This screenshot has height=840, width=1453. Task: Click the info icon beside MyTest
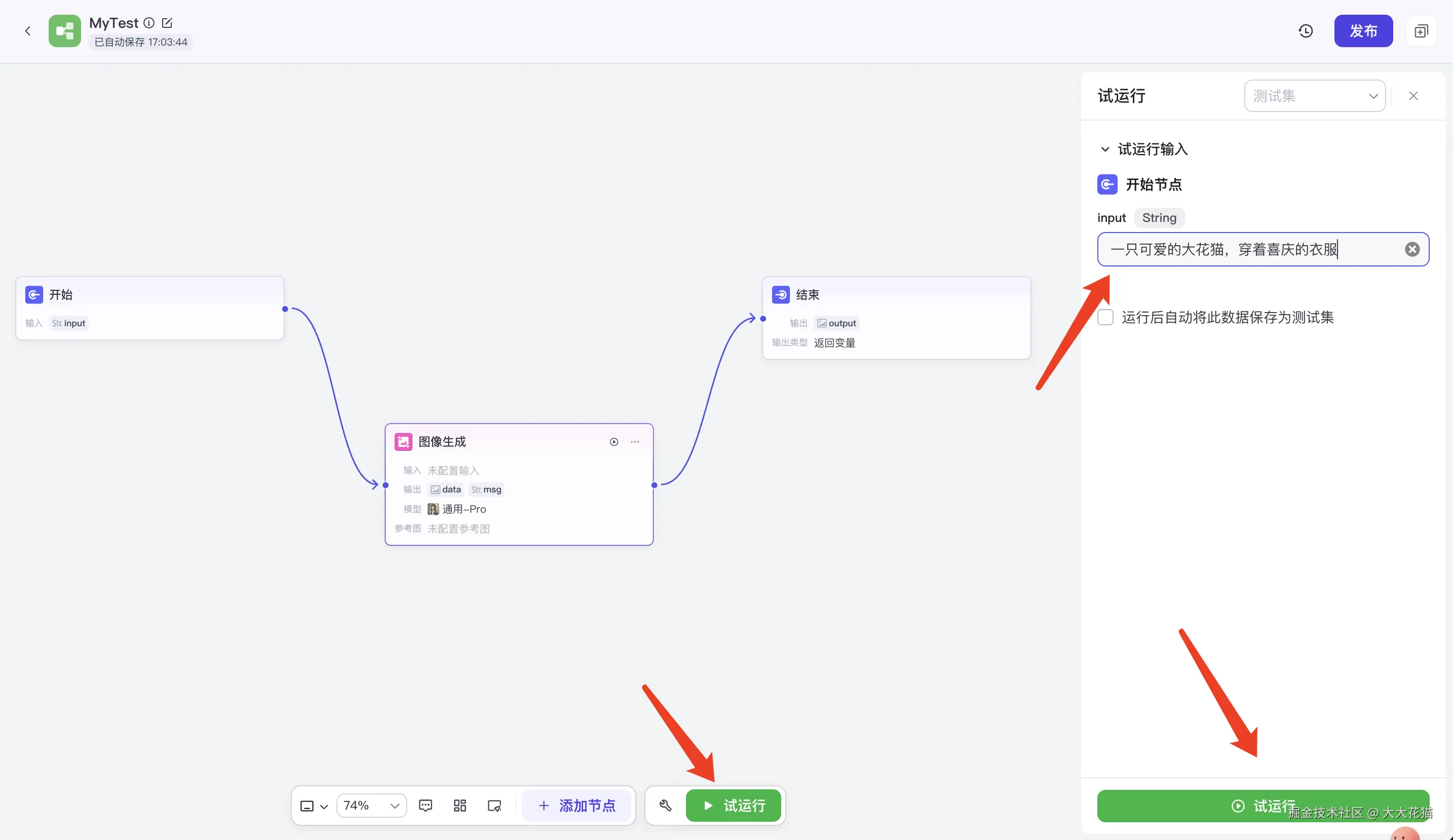click(149, 23)
